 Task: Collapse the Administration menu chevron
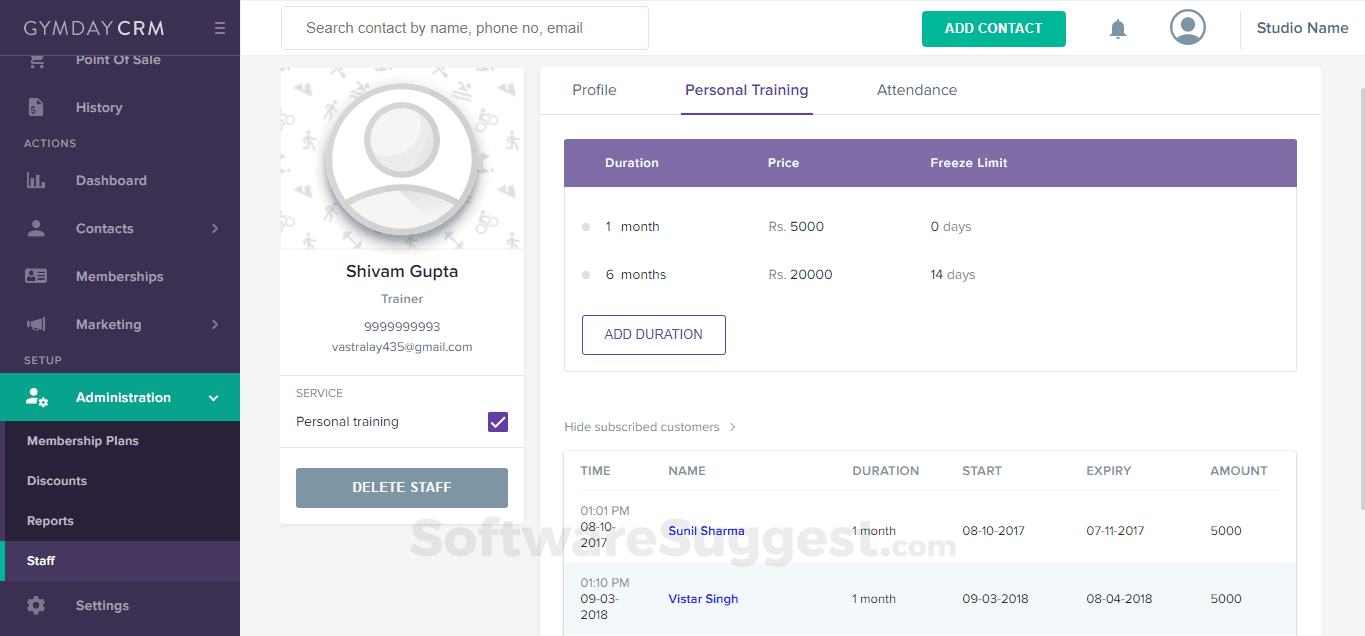coord(213,398)
